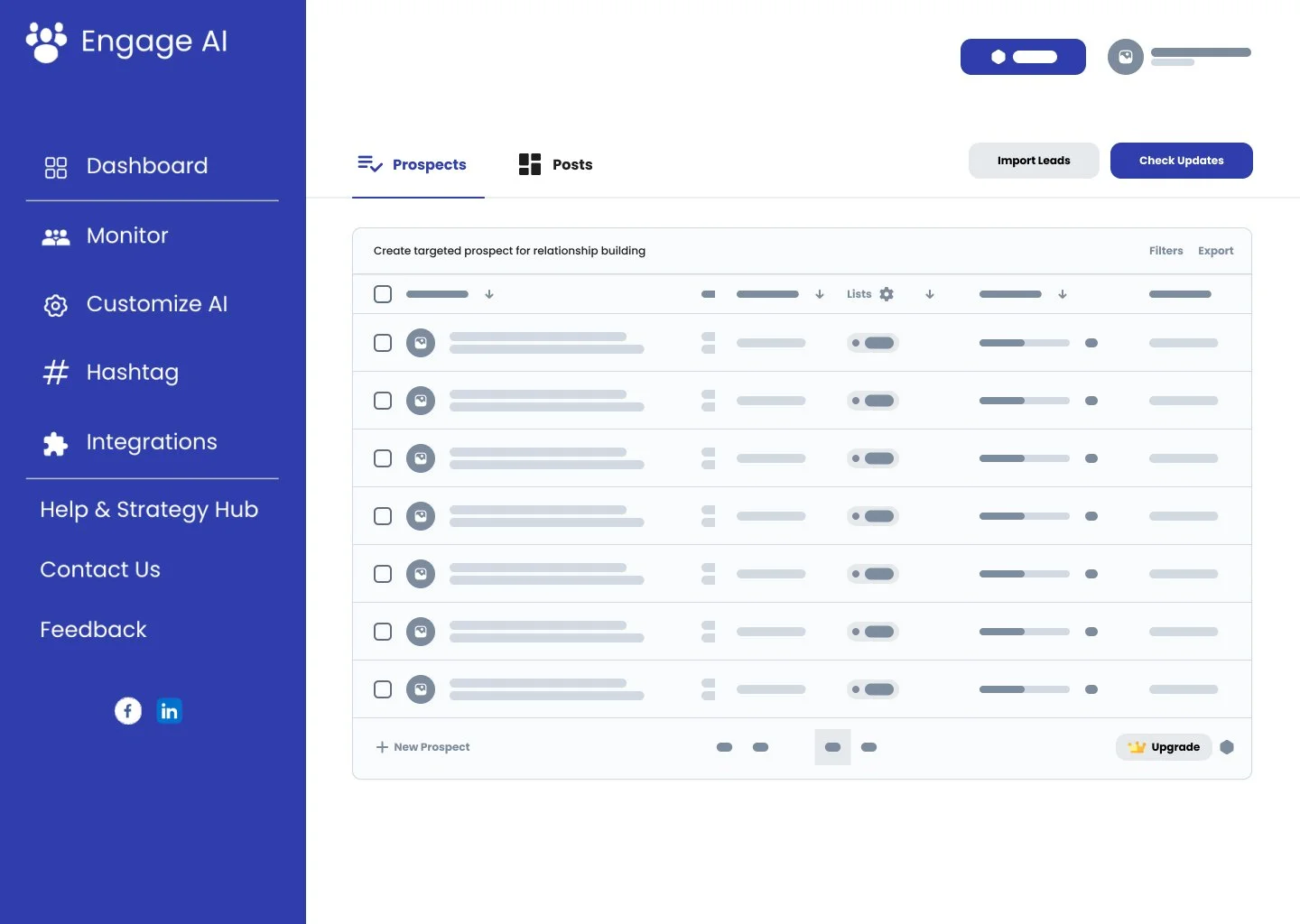Click the Engage AI paw logo
The image size is (1300, 924).
[x=46, y=42]
